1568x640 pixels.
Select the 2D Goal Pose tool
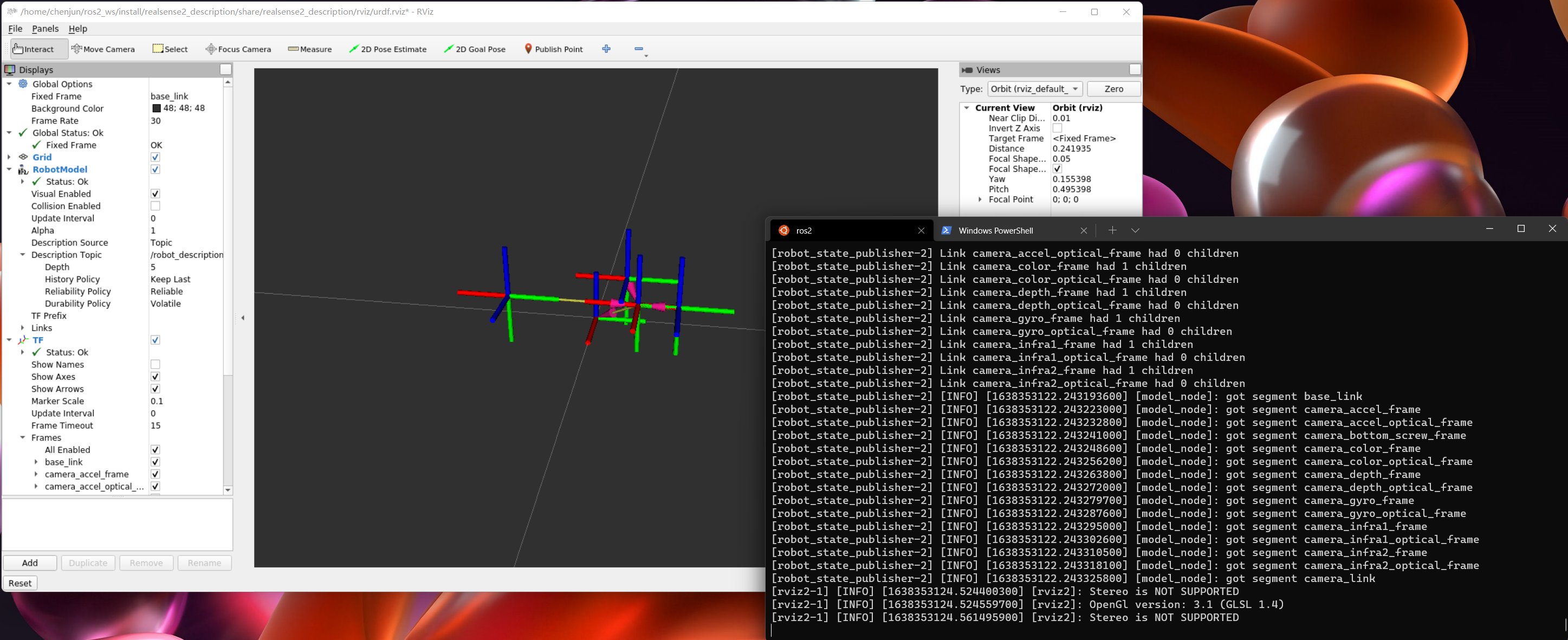[x=474, y=49]
